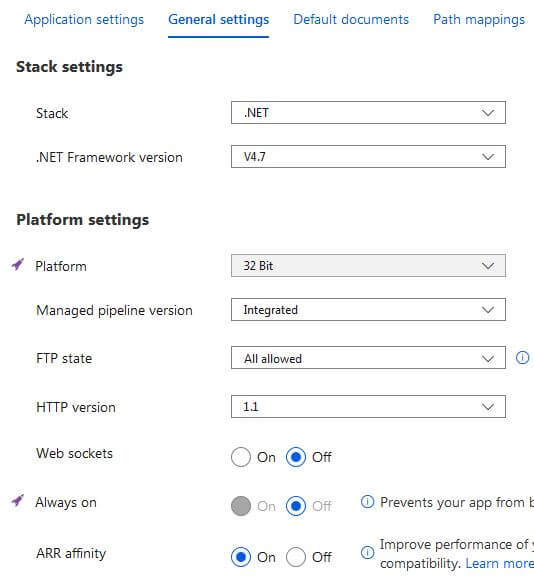Turn Web sockets On
The height and width of the screenshot is (587, 534).
(x=241, y=457)
